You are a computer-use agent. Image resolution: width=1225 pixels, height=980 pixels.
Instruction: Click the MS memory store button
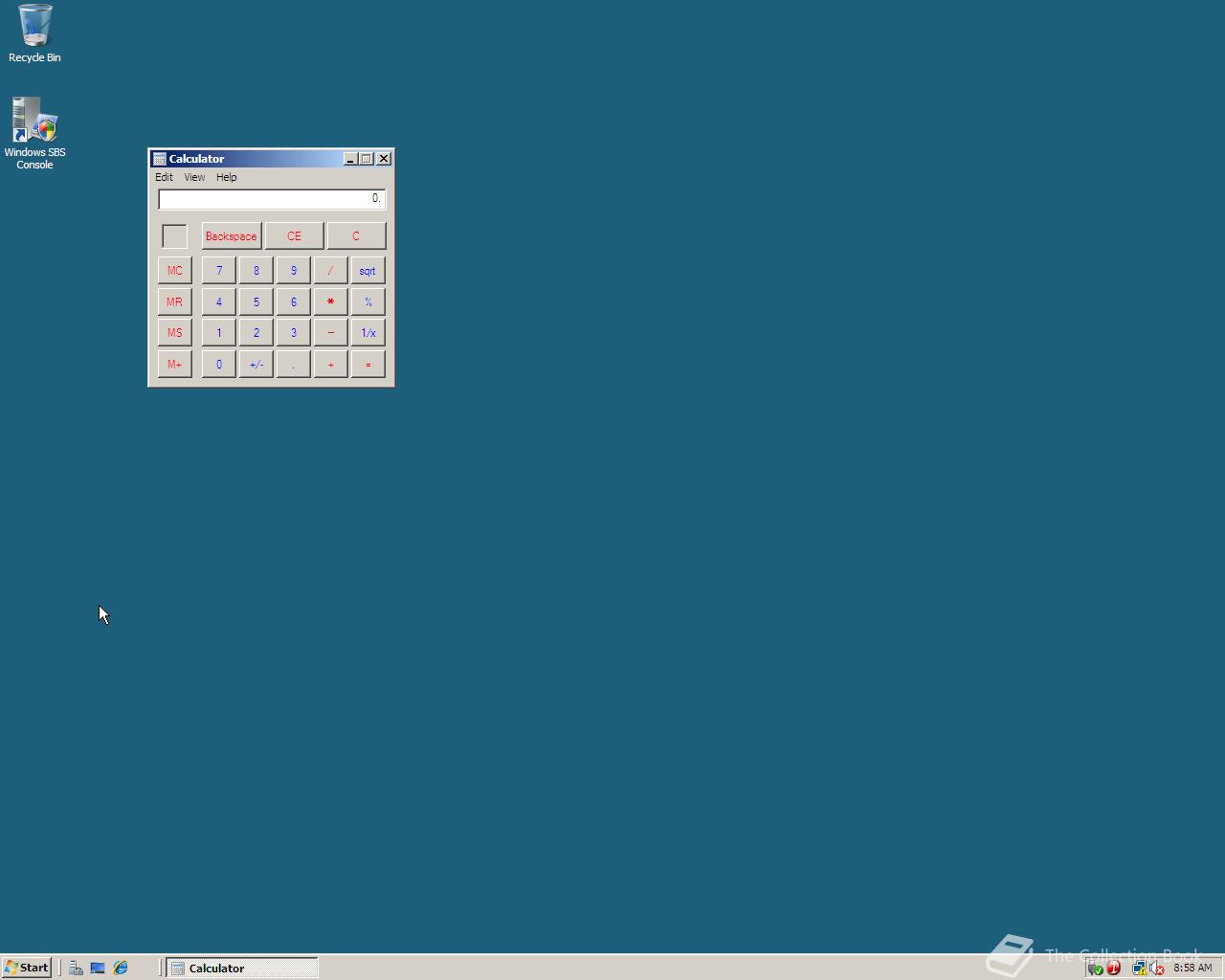click(x=174, y=333)
